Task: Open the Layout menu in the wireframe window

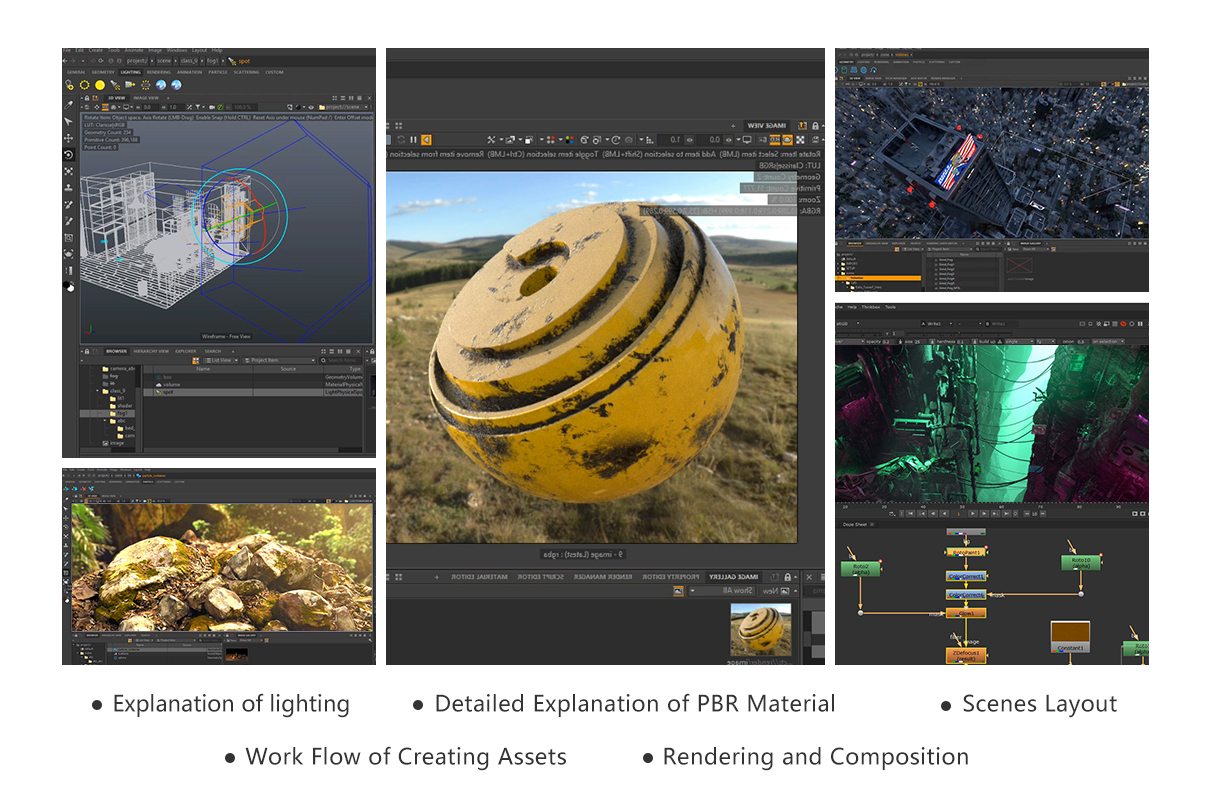Action: (199, 50)
